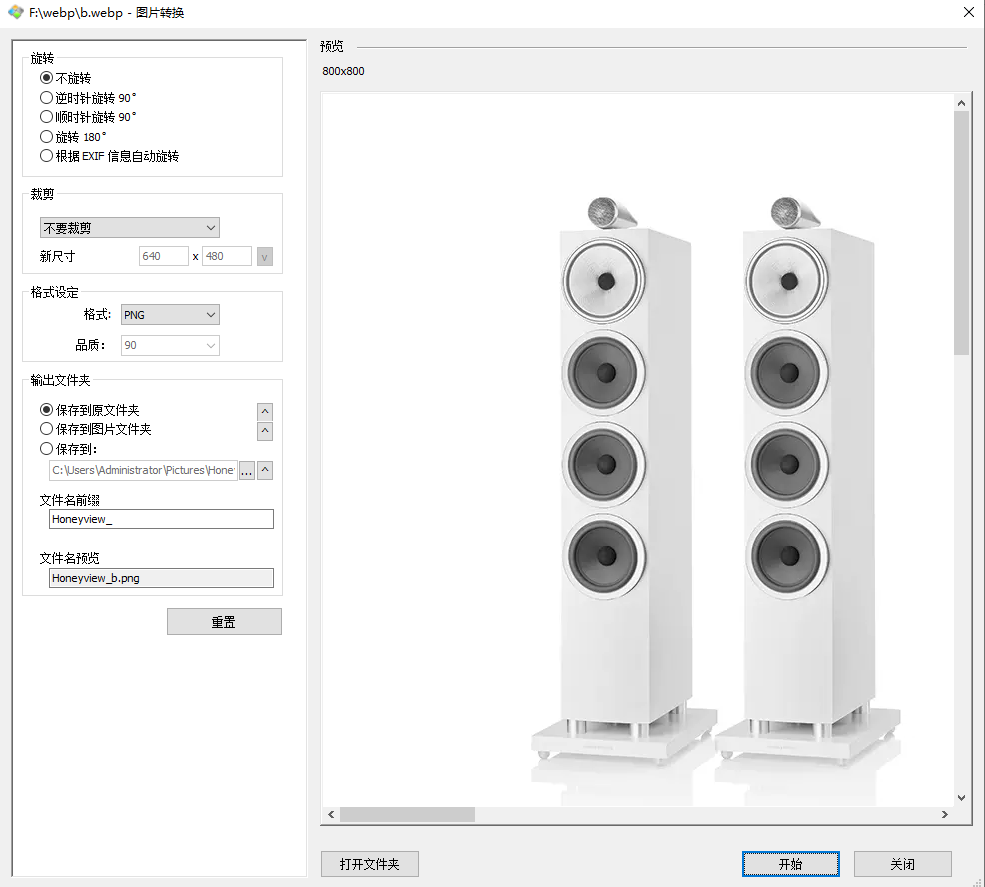Click the v button next to size
This screenshot has height=887, width=985.
pos(264,256)
